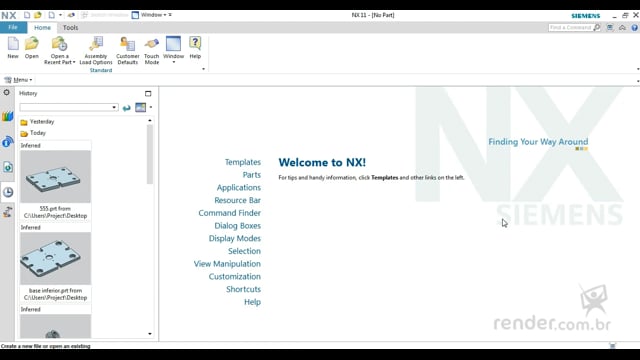Click the quick access Open folder icon
Viewport: 640px width, 360px height.
(x=38, y=15)
